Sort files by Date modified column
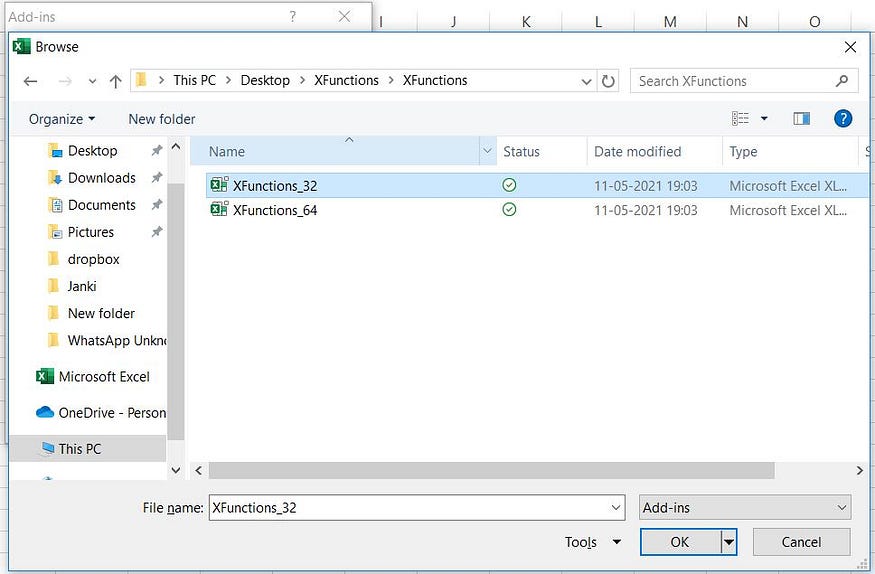 point(637,152)
